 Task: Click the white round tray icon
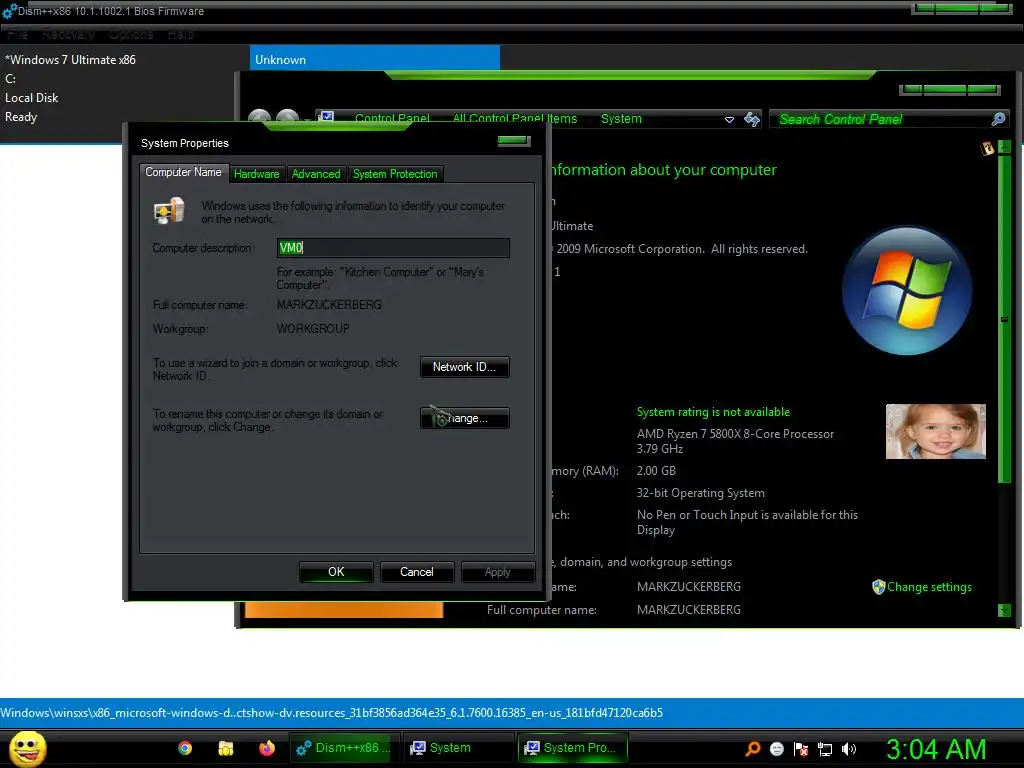point(777,749)
